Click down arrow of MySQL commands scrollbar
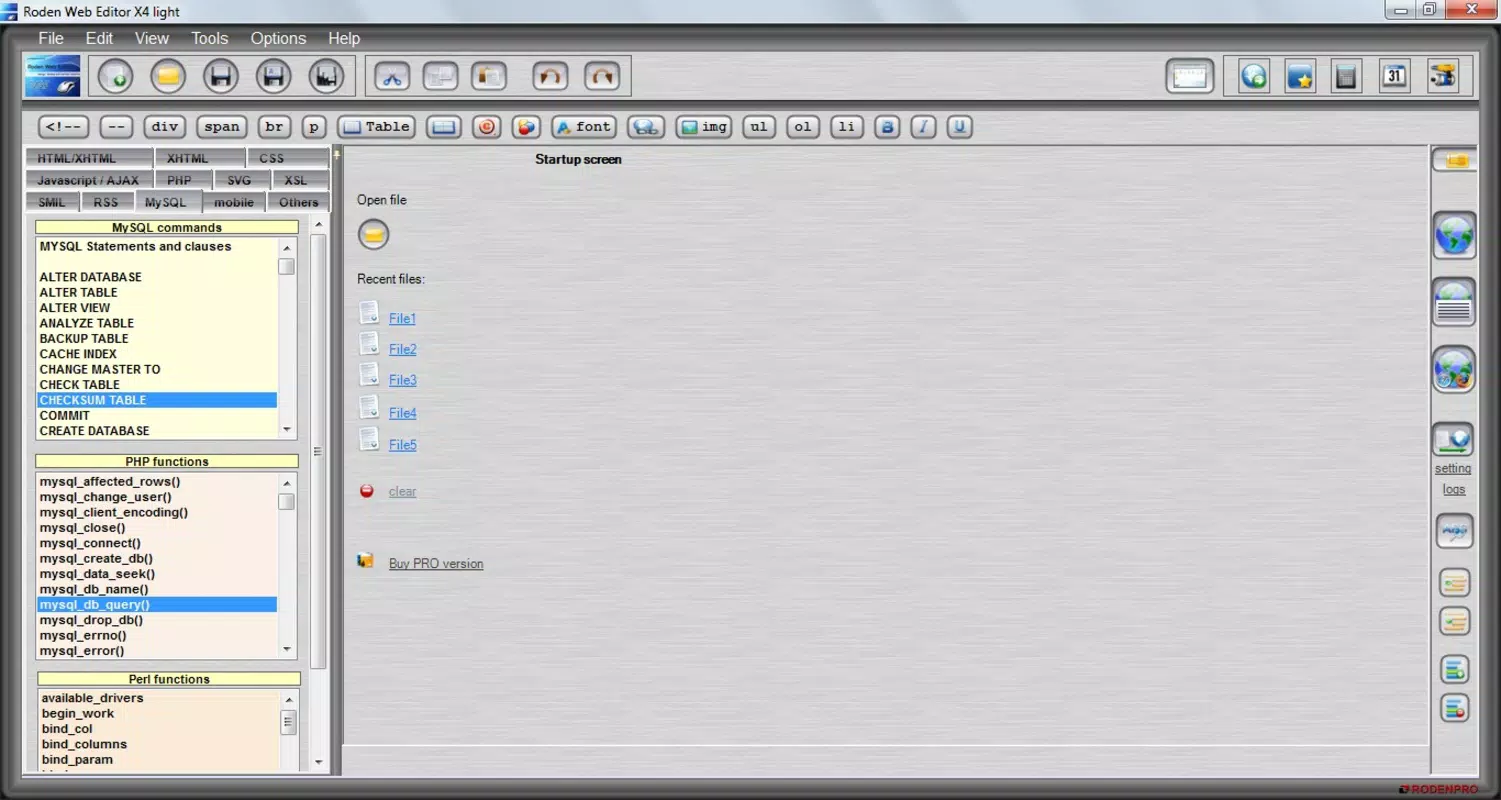The height and width of the screenshot is (800, 1501). 287,430
